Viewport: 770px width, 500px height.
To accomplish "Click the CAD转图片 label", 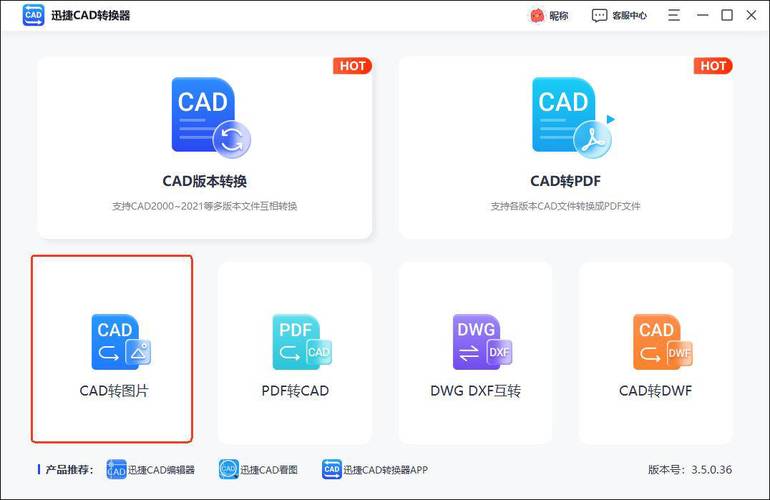I will click(114, 391).
